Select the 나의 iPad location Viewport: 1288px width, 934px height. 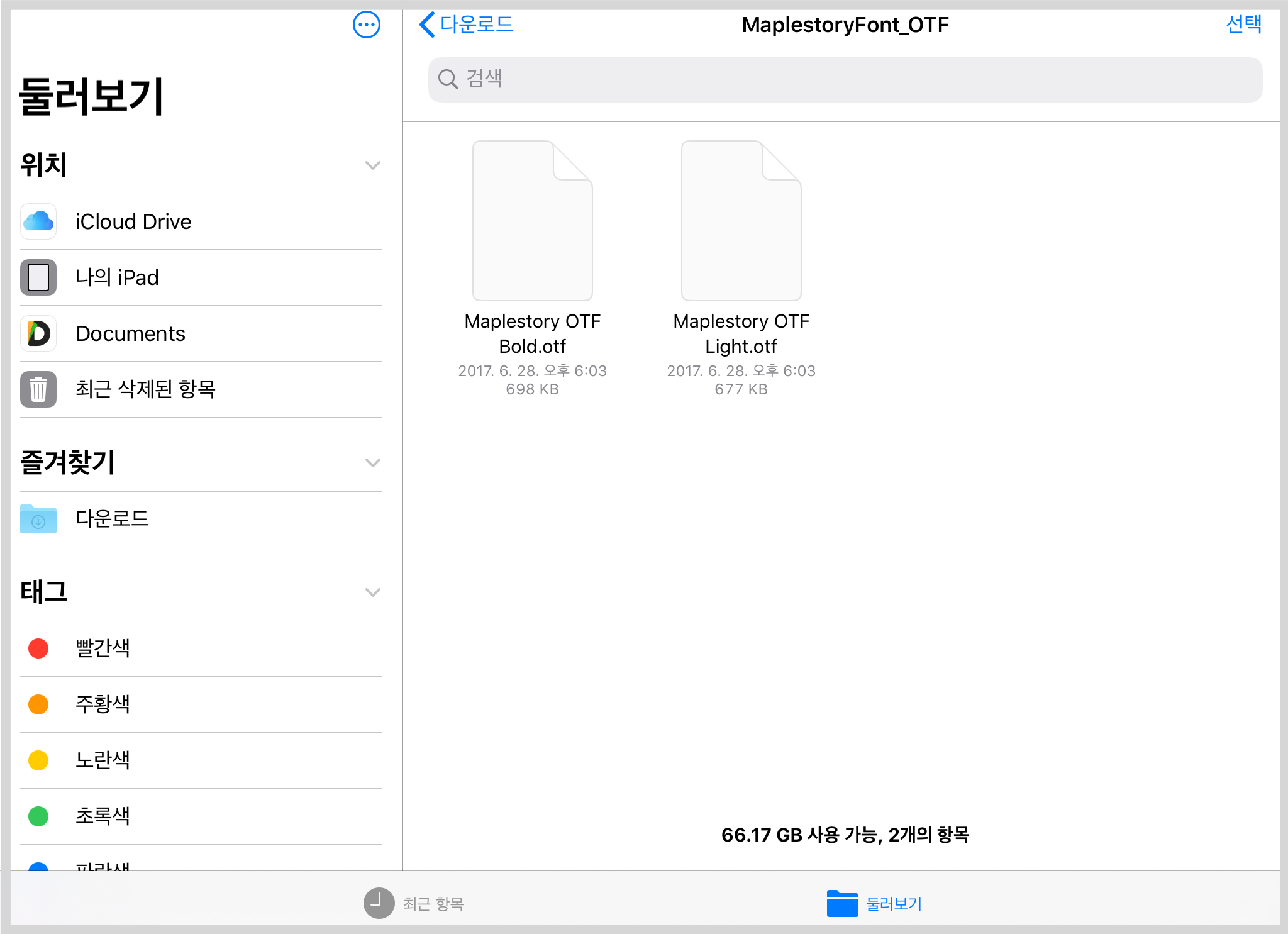coord(117,277)
